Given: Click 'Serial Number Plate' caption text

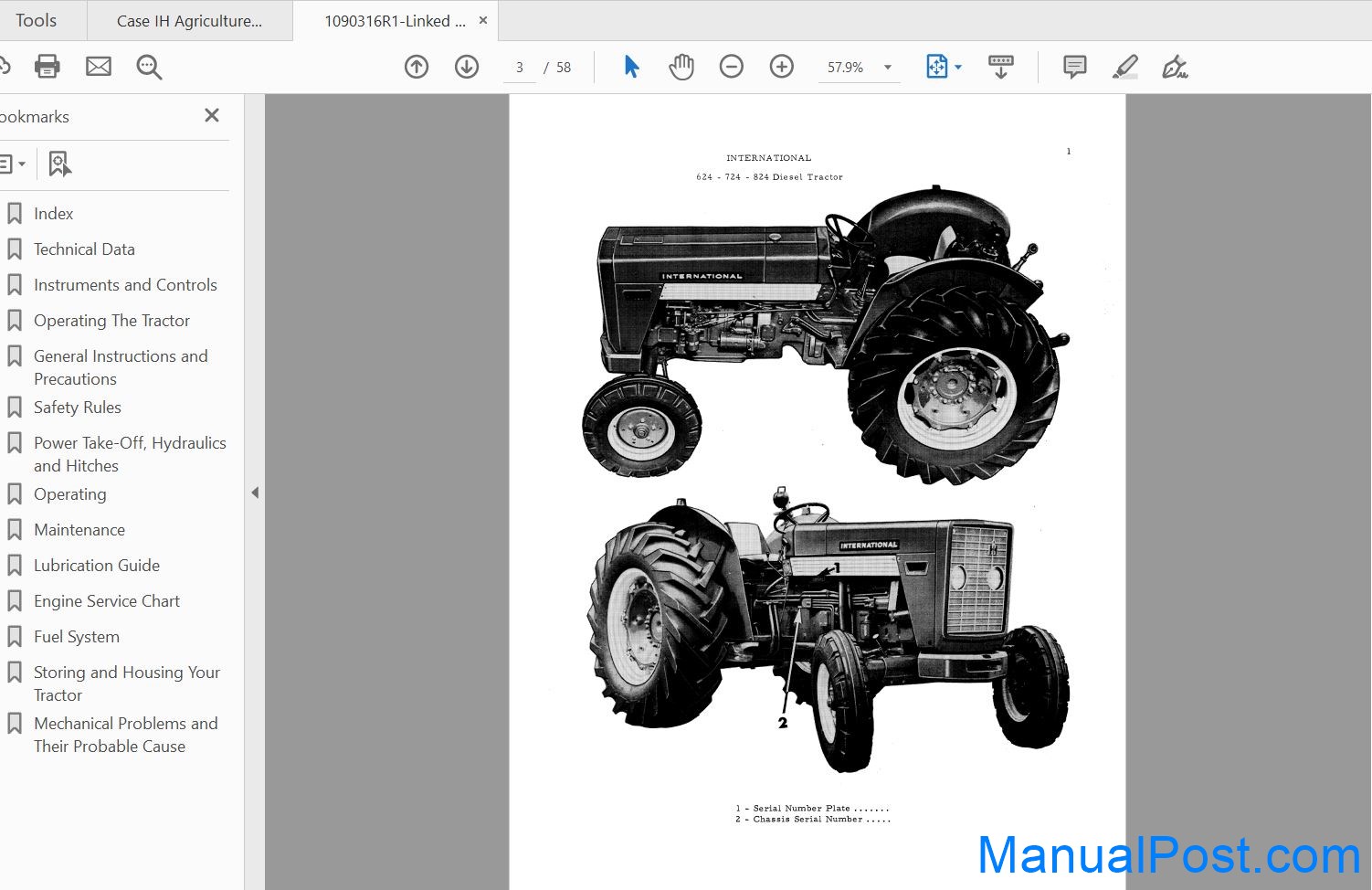Looking at the screenshot, I should [x=802, y=809].
